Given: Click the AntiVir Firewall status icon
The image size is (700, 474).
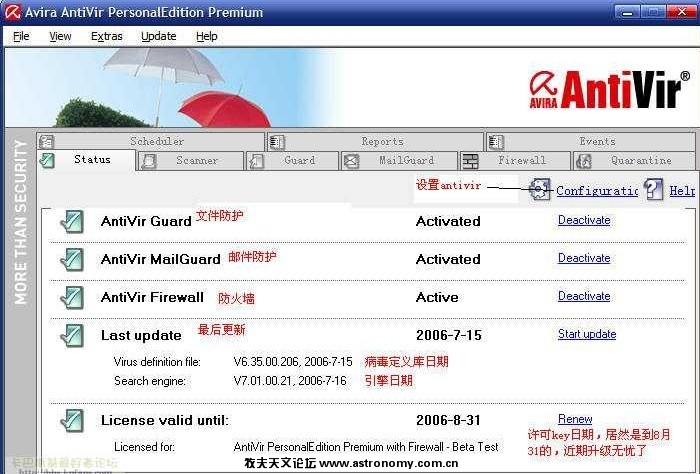Looking at the screenshot, I should tap(72, 298).
